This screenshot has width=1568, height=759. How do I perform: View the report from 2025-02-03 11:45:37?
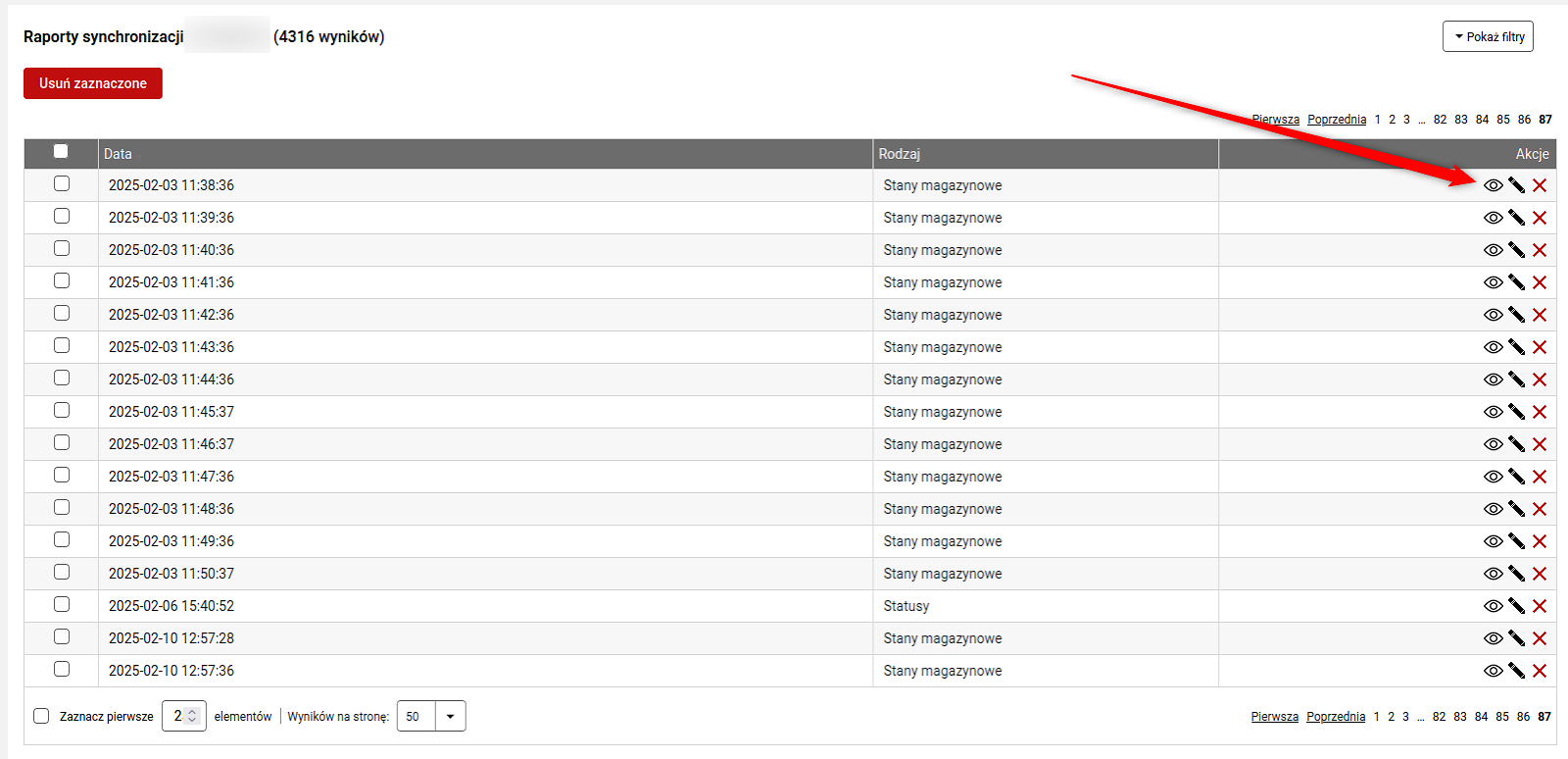click(x=1493, y=412)
